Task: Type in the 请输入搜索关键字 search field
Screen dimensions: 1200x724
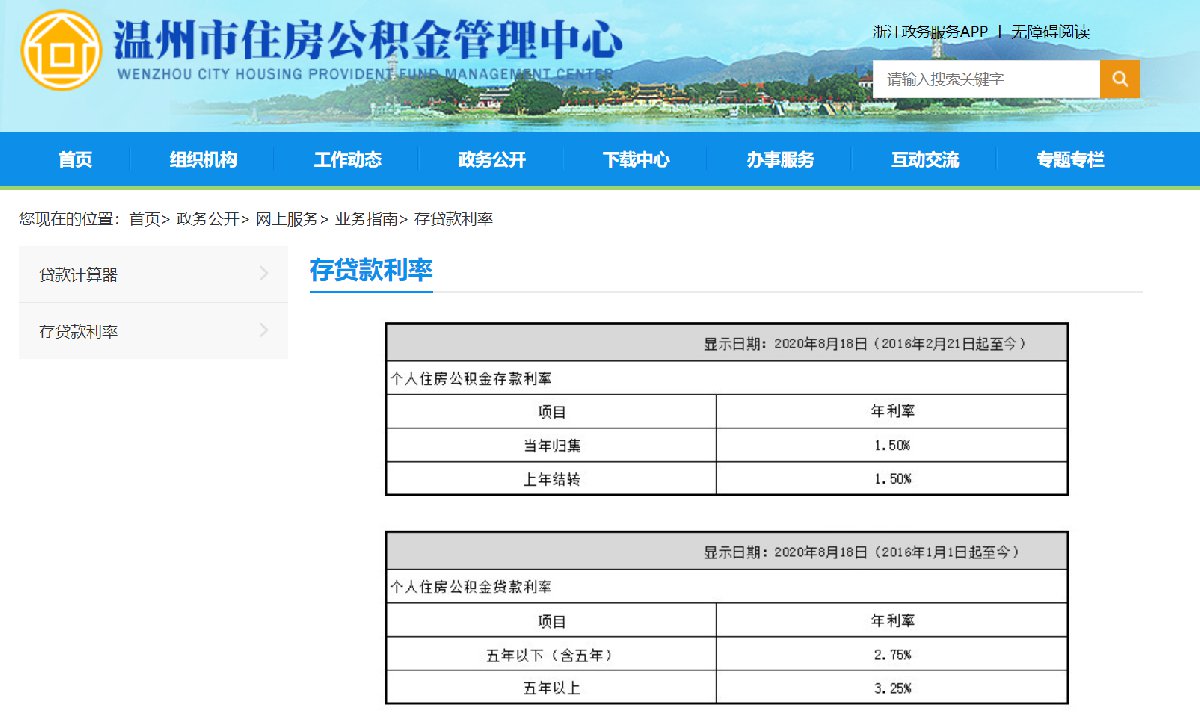Action: [x=986, y=79]
